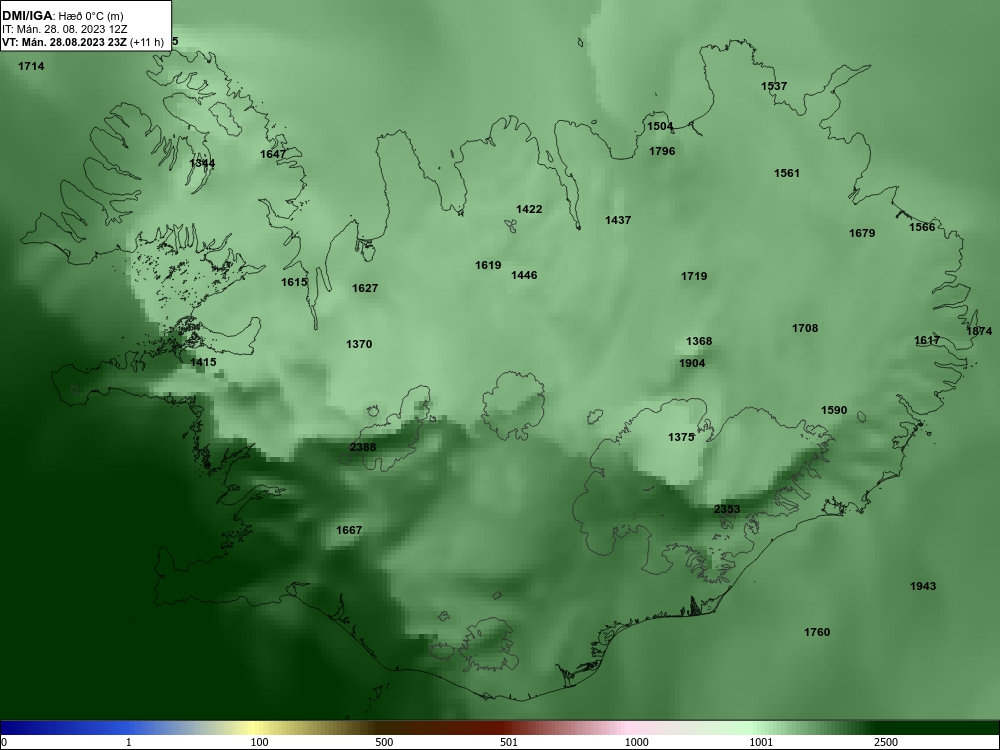This screenshot has height=750, width=1000.
Task: Click the 1874 value at the eastern edge
Action: (980, 331)
